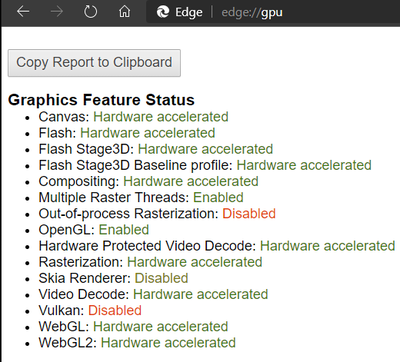The height and width of the screenshot is (362, 400).
Task: Click the Compositing Hardware accelerated entry
Action: 148,181
